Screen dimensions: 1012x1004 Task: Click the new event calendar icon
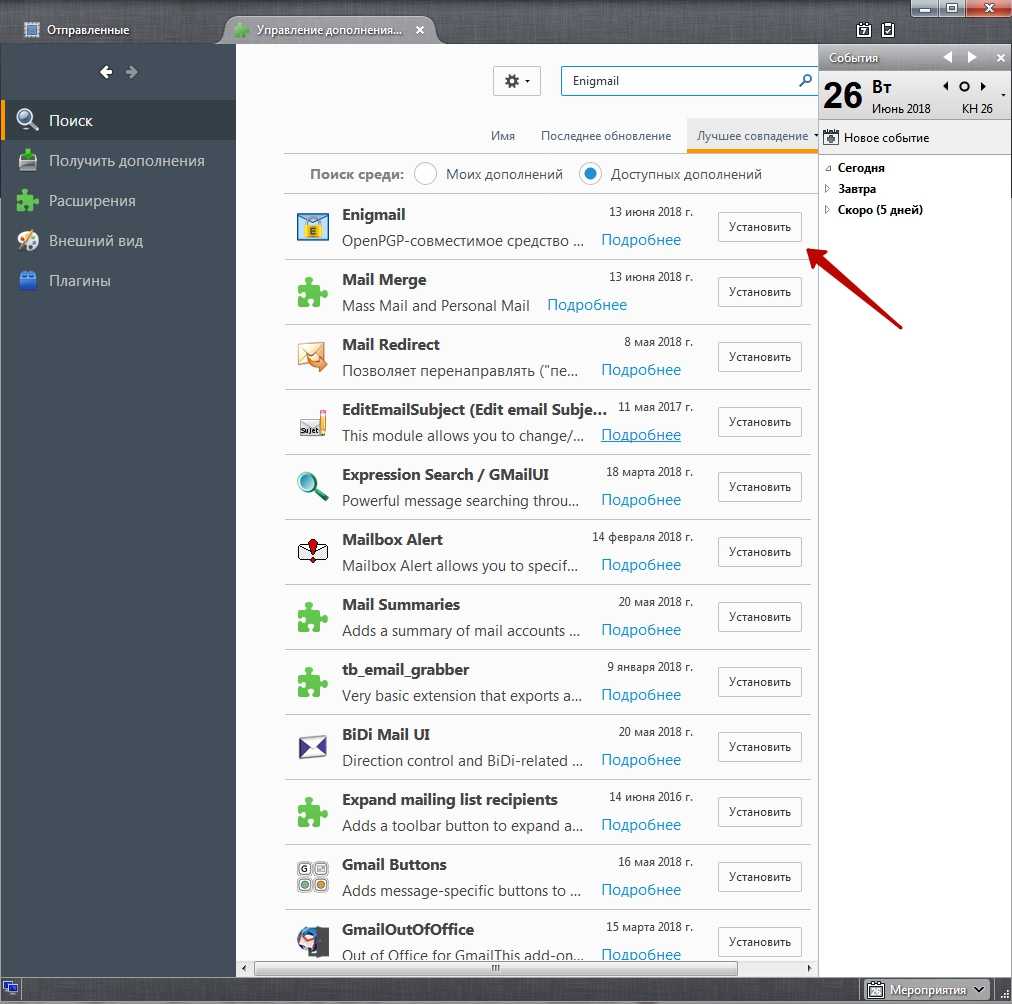click(831, 137)
